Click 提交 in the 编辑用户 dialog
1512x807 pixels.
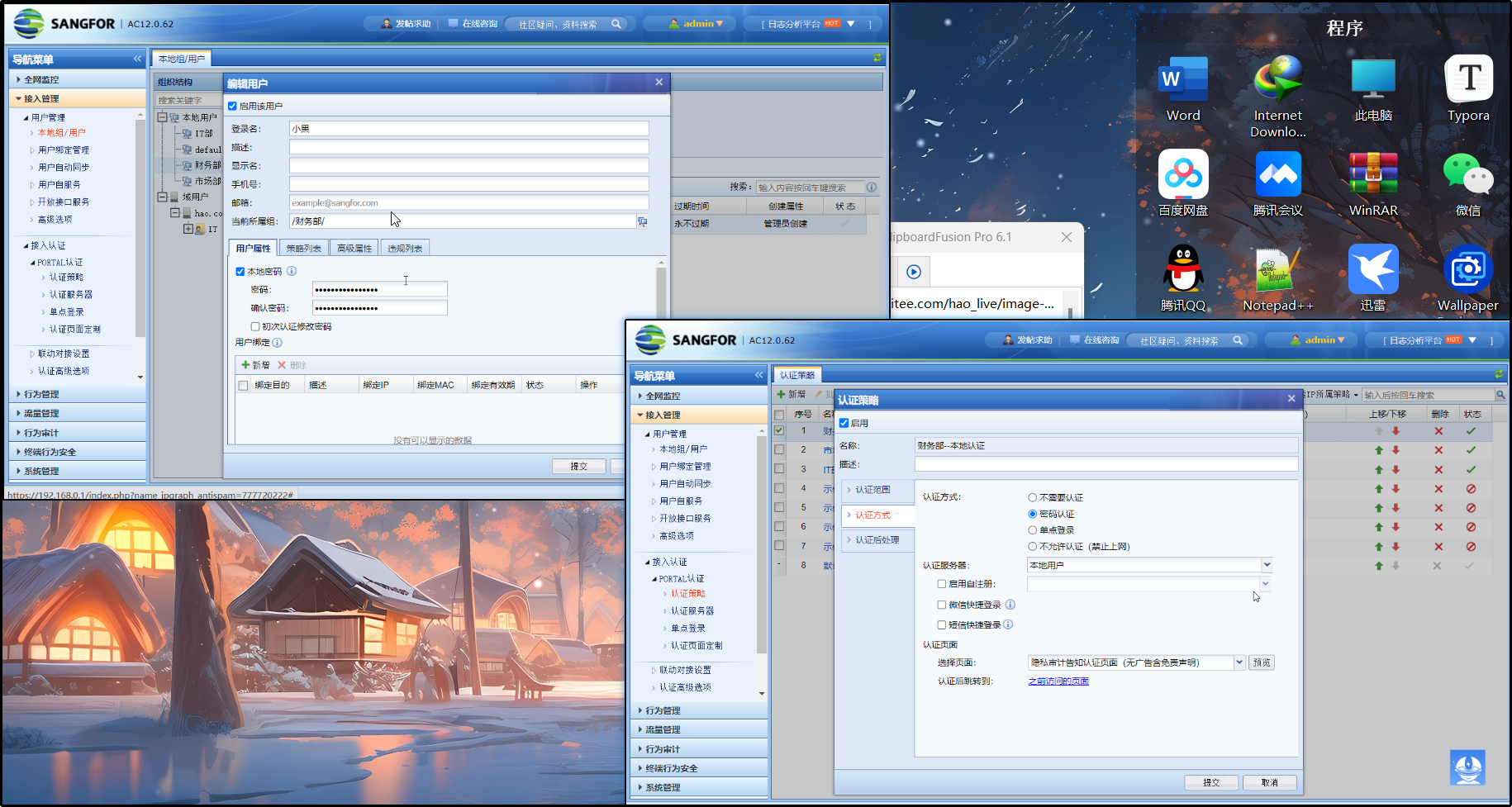point(579,466)
